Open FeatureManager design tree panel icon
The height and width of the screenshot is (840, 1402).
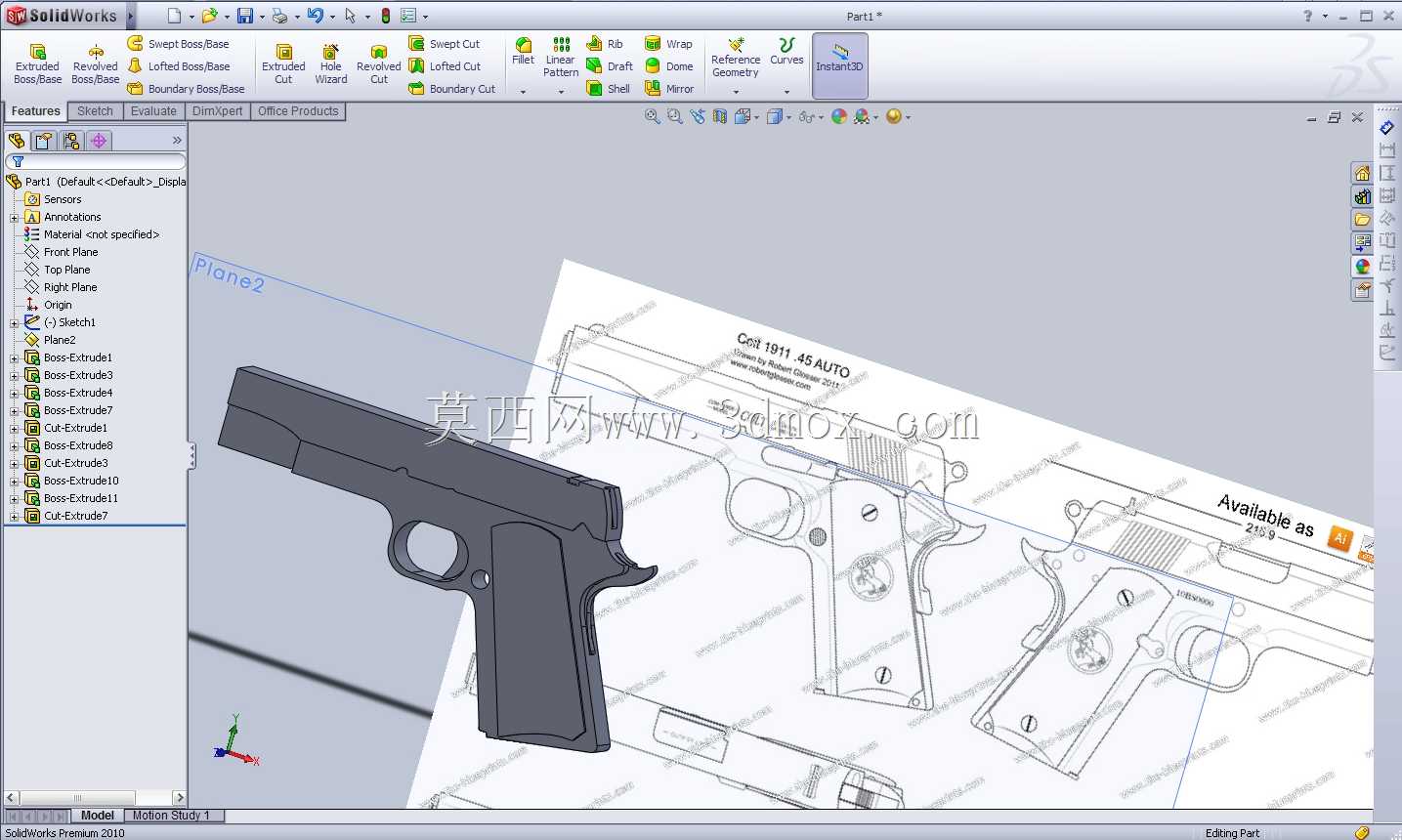click(17, 141)
